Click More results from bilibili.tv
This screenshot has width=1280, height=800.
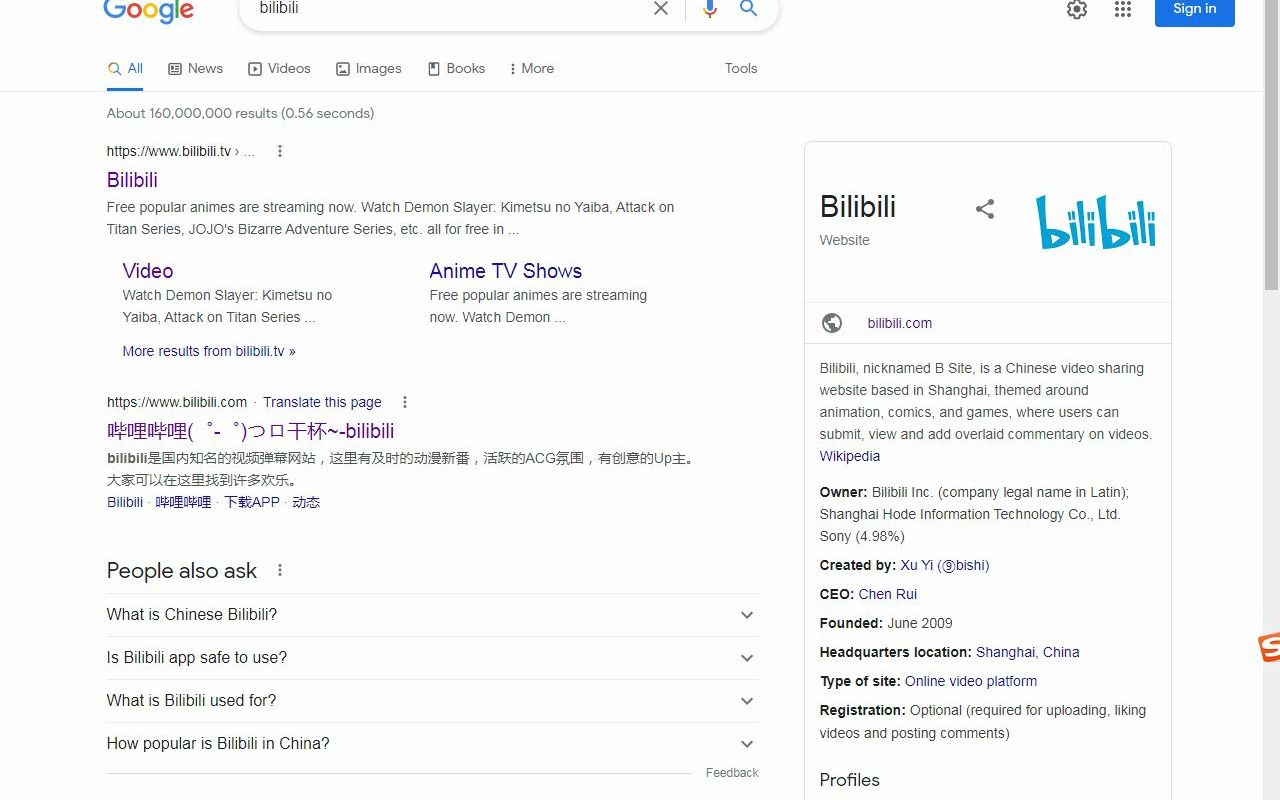[x=209, y=351]
